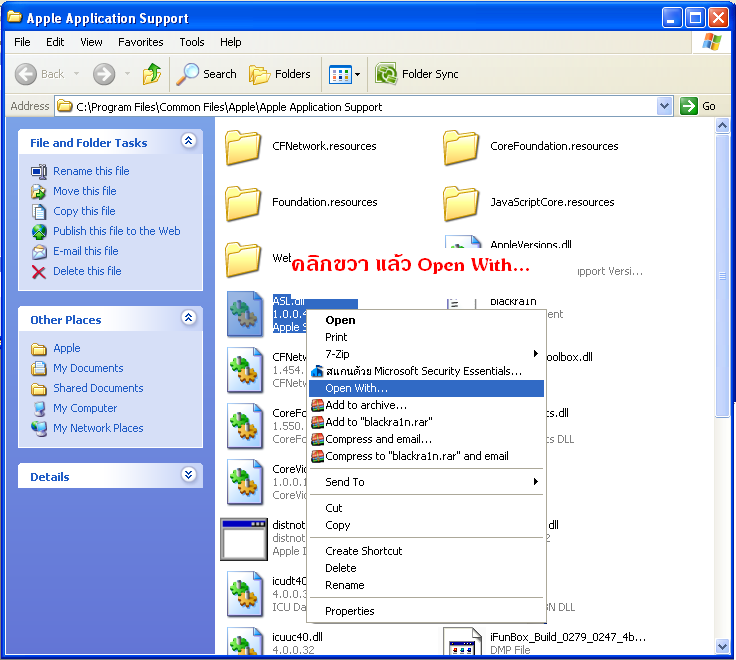736x660 pixels.
Task: Choose Print in context menu
Action: (x=426, y=337)
